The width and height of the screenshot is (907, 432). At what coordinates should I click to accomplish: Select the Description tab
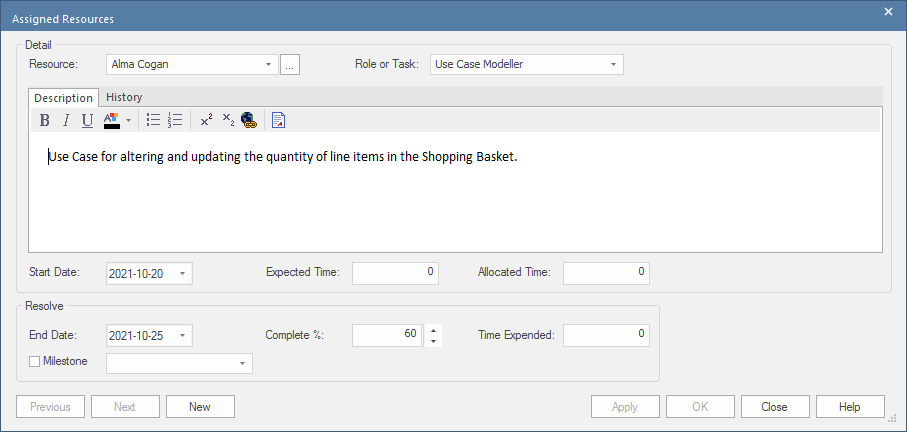pyautogui.click(x=63, y=98)
